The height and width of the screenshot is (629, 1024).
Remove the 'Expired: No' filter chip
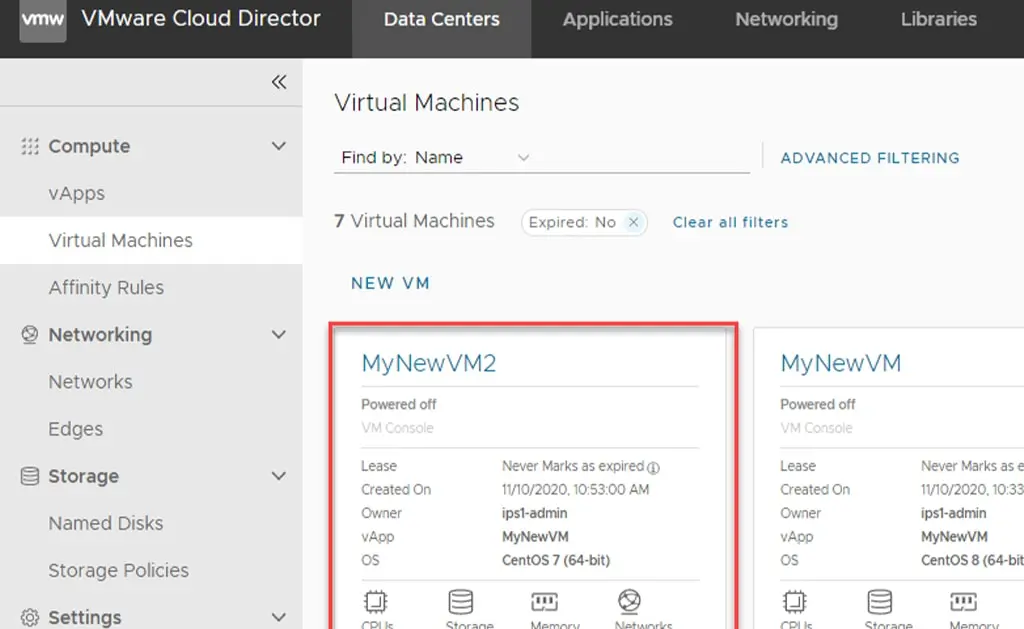point(633,222)
